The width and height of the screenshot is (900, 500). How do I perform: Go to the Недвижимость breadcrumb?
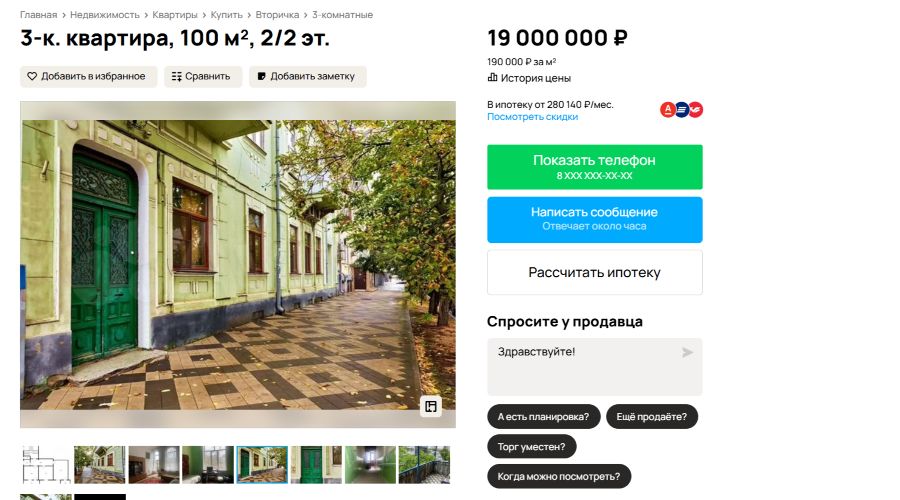pos(104,15)
